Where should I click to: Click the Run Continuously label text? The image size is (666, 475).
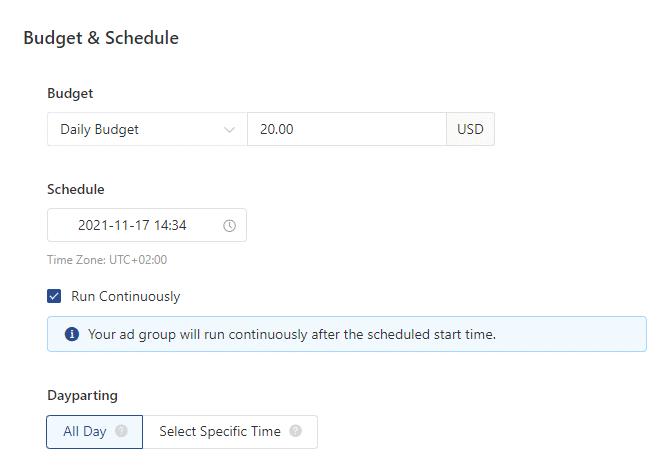click(126, 296)
